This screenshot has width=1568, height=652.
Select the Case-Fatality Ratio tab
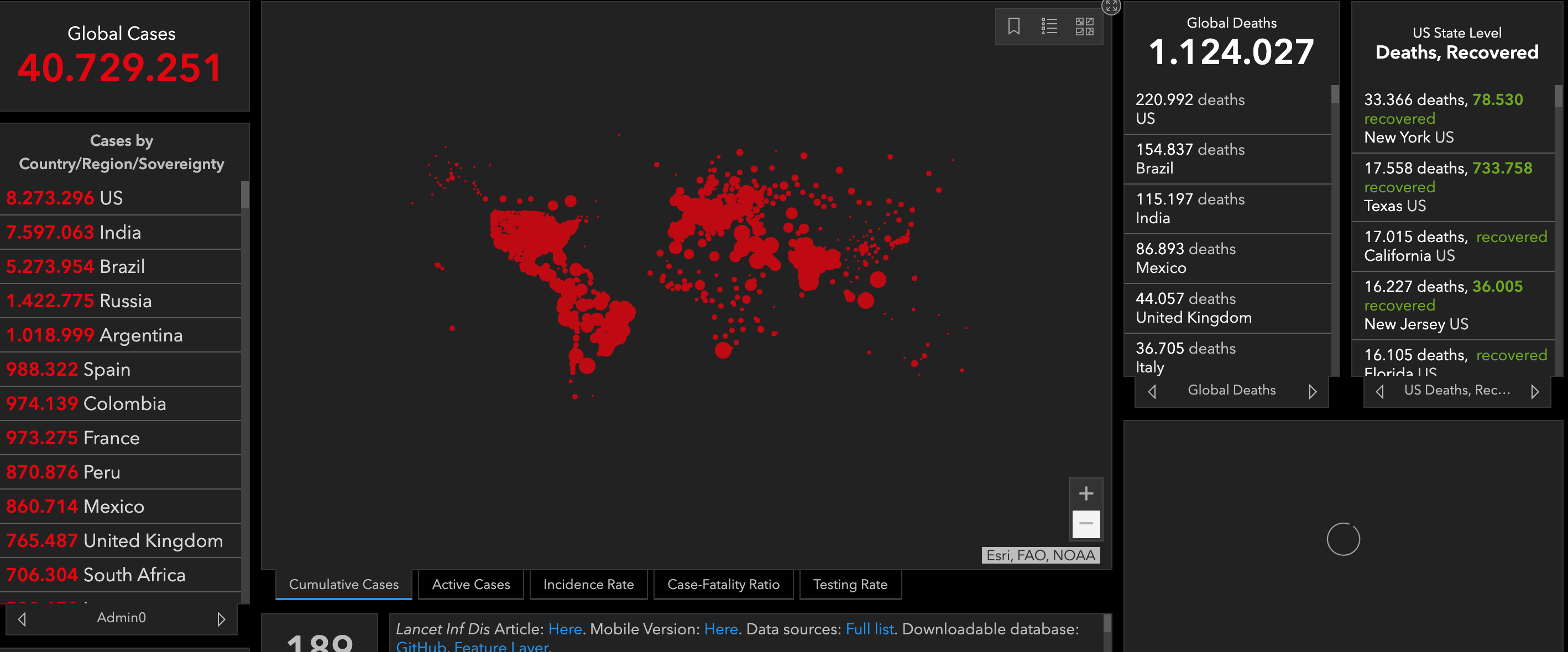(723, 585)
